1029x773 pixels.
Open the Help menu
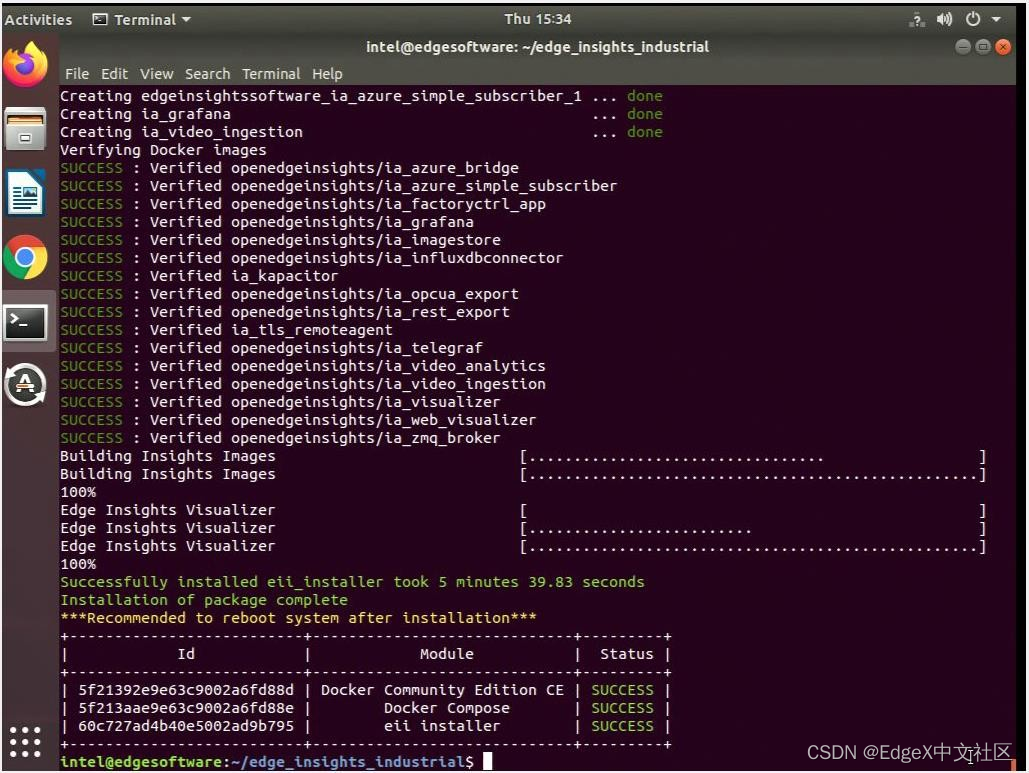click(x=327, y=73)
